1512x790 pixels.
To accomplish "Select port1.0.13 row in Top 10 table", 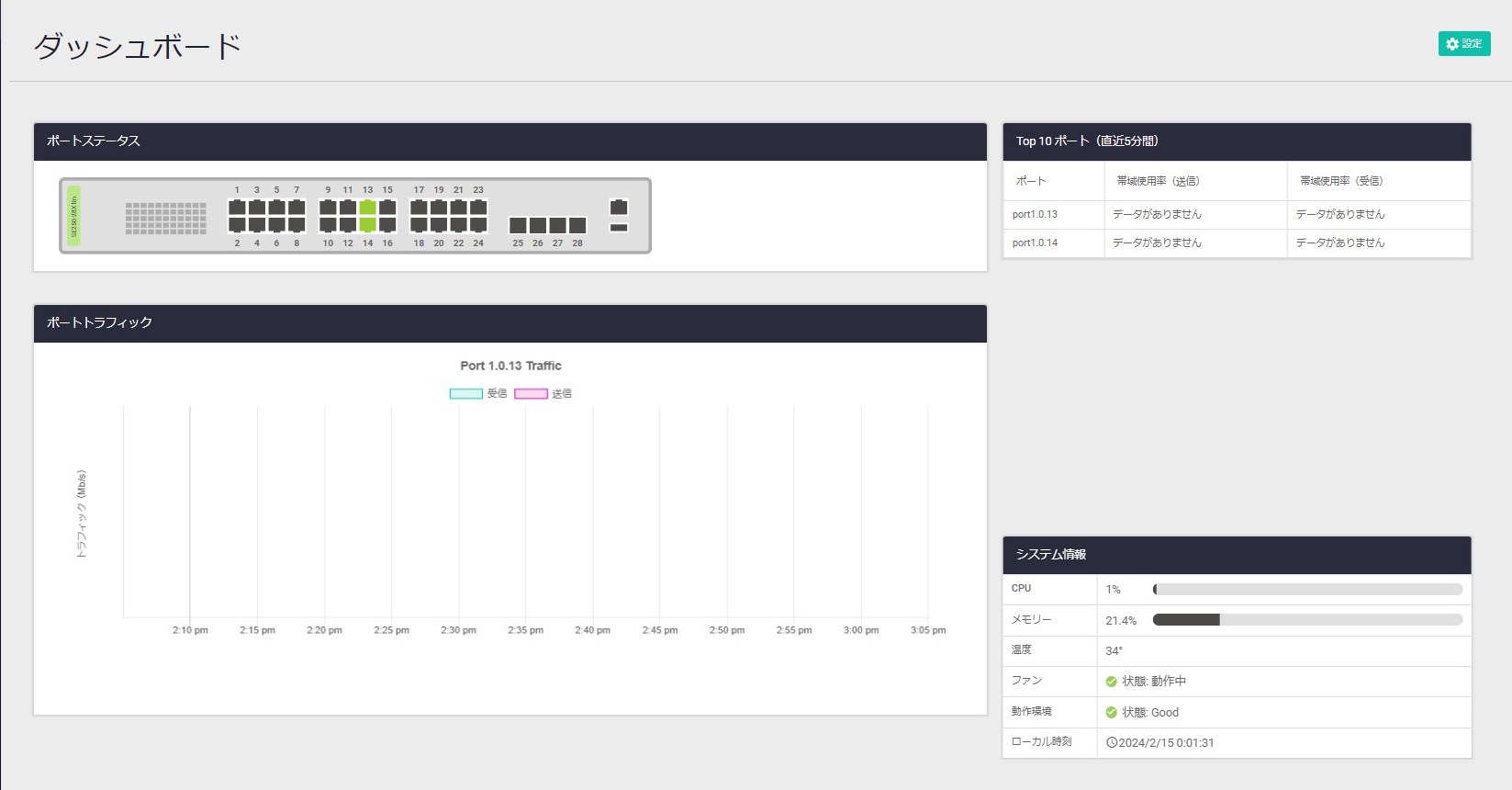I will (x=1035, y=215).
